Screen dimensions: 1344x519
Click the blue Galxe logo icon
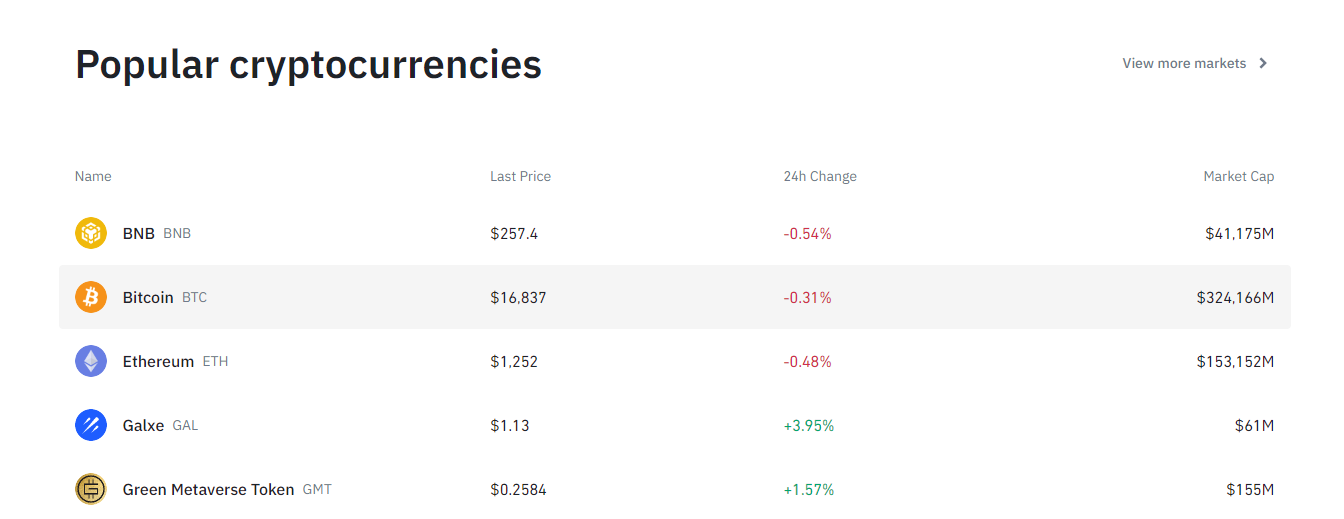91,425
